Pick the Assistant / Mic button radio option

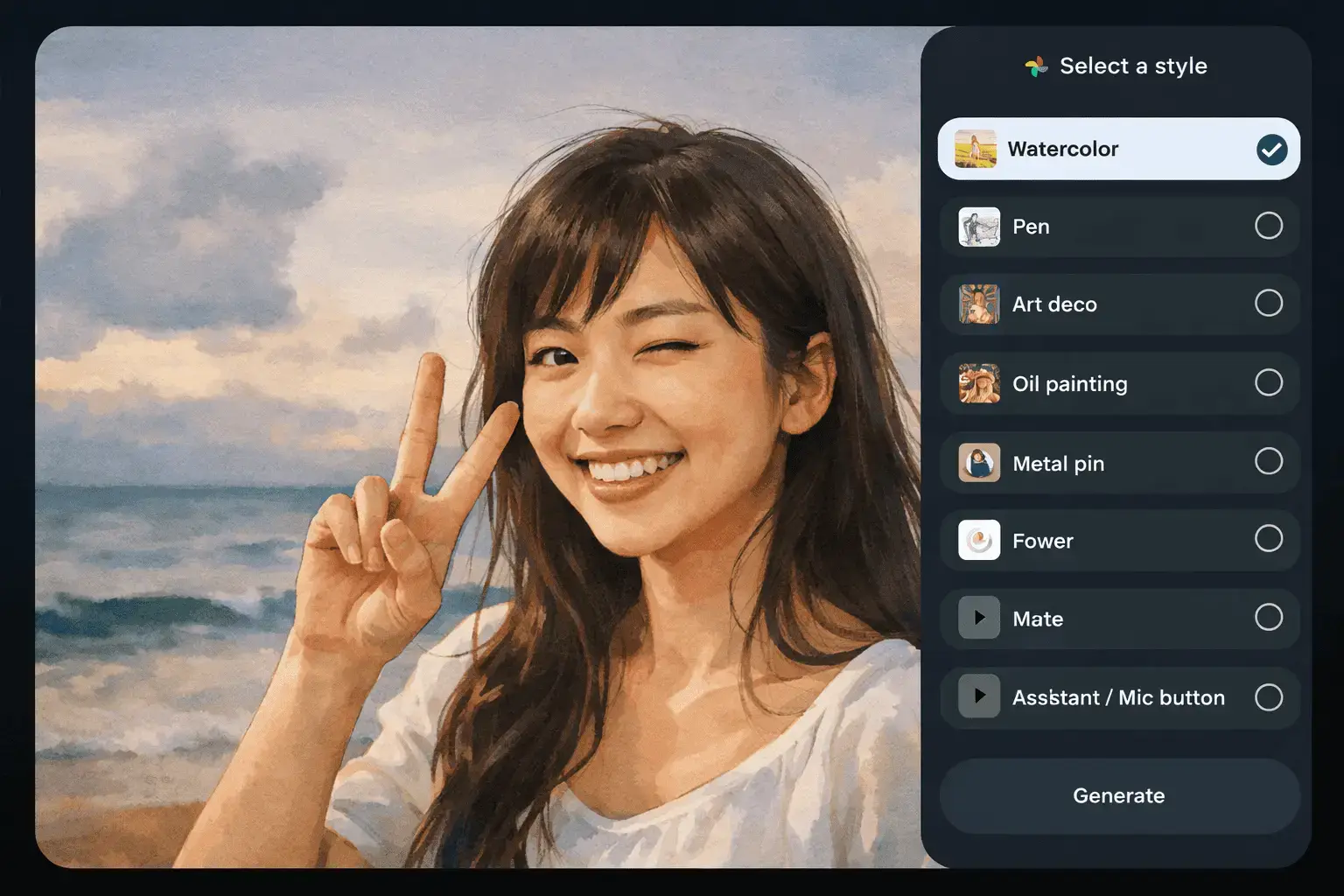click(1269, 697)
